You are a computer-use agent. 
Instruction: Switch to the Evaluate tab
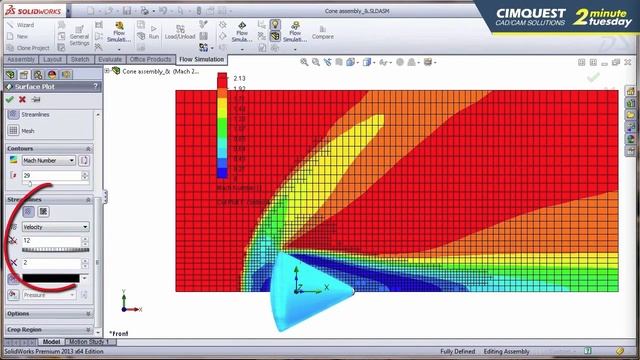110,60
